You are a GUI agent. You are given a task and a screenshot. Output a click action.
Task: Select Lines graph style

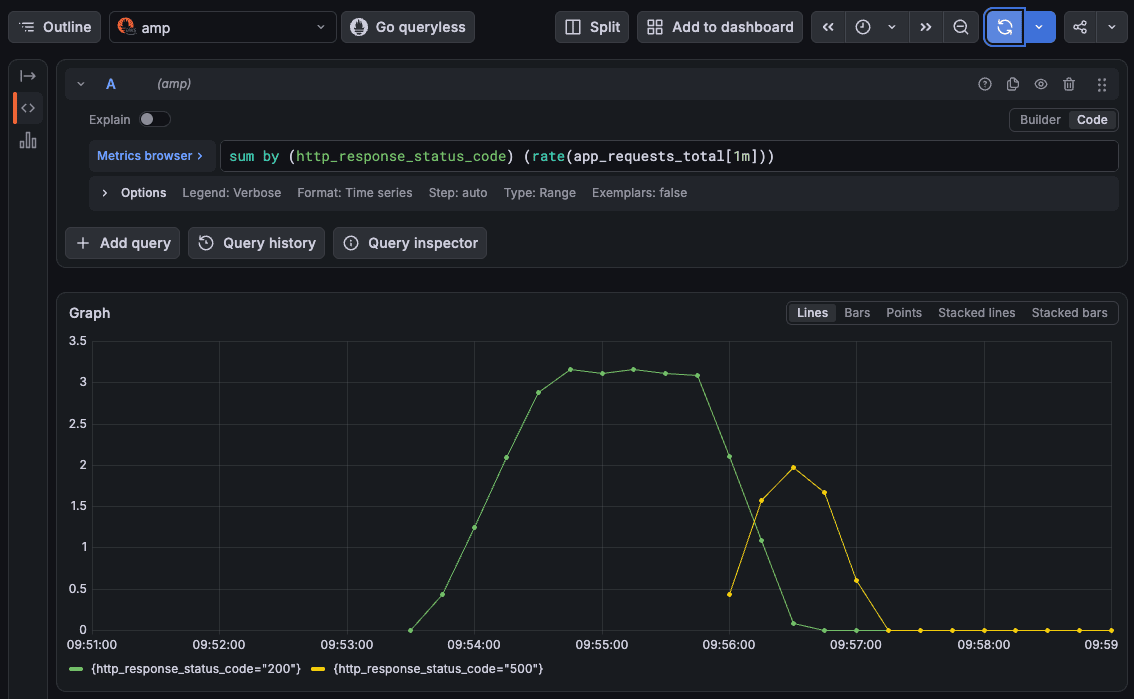pos(811,313)
